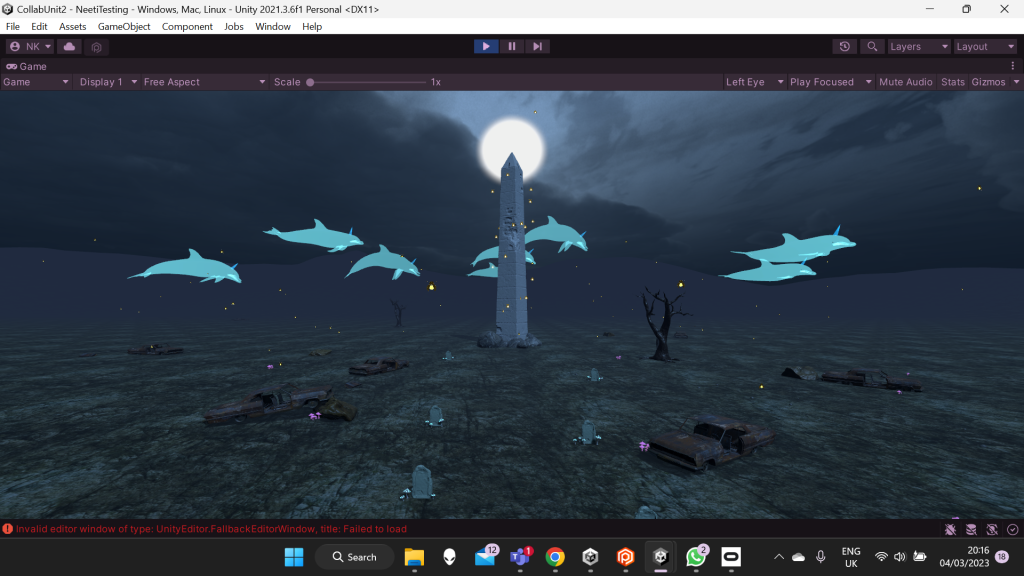Open the Mail app with 12 notifications
This screenshot has height=576, width=1024.
485,556
